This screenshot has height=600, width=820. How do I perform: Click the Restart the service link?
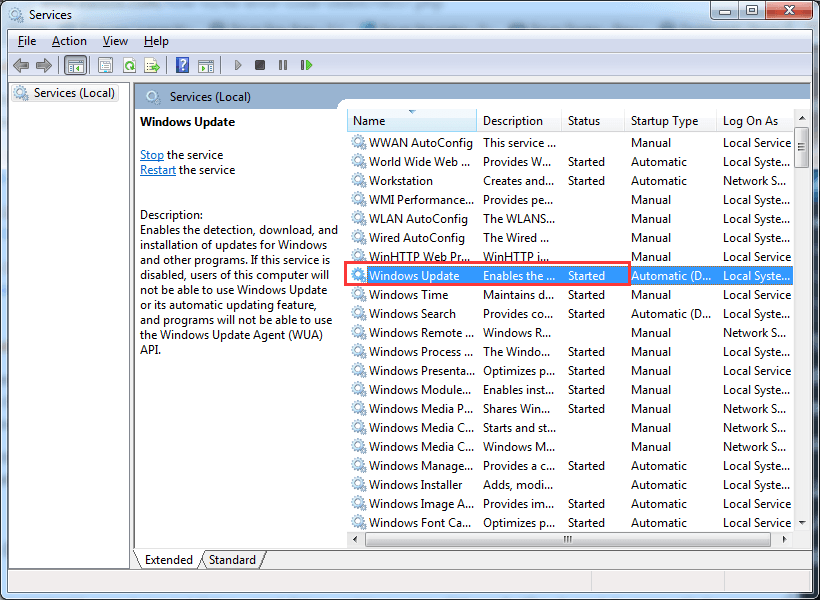coord(158,170)
